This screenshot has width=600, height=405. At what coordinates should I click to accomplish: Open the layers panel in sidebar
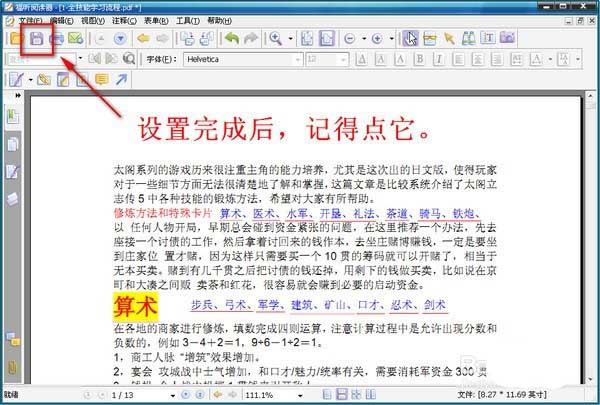13,199
